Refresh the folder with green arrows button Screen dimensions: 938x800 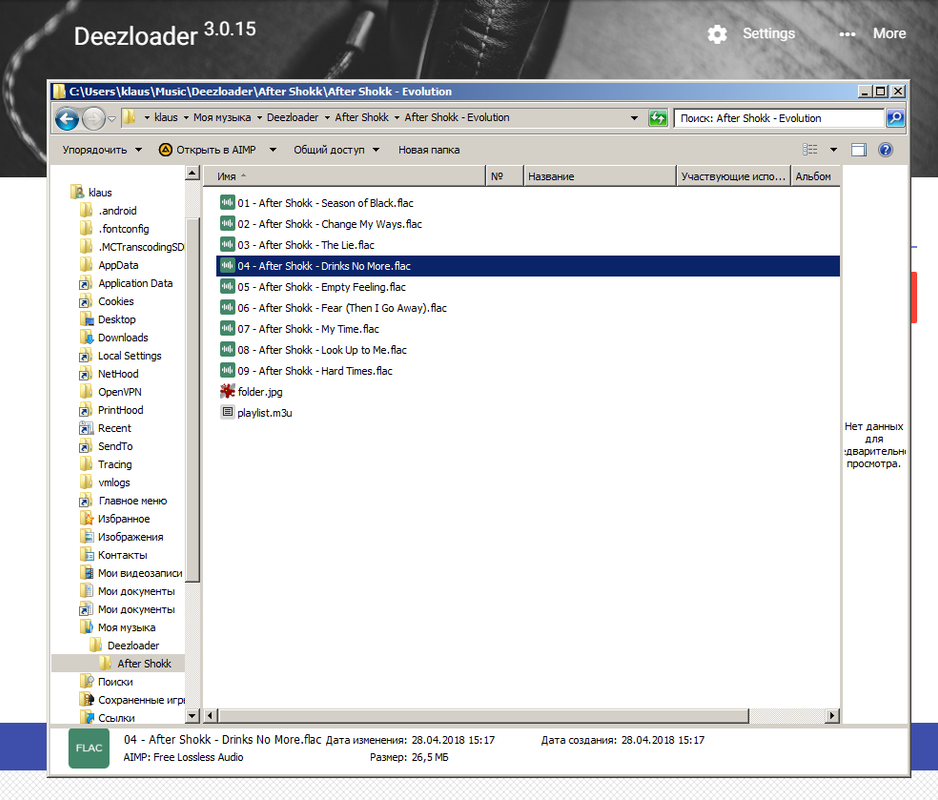[657, 118]
